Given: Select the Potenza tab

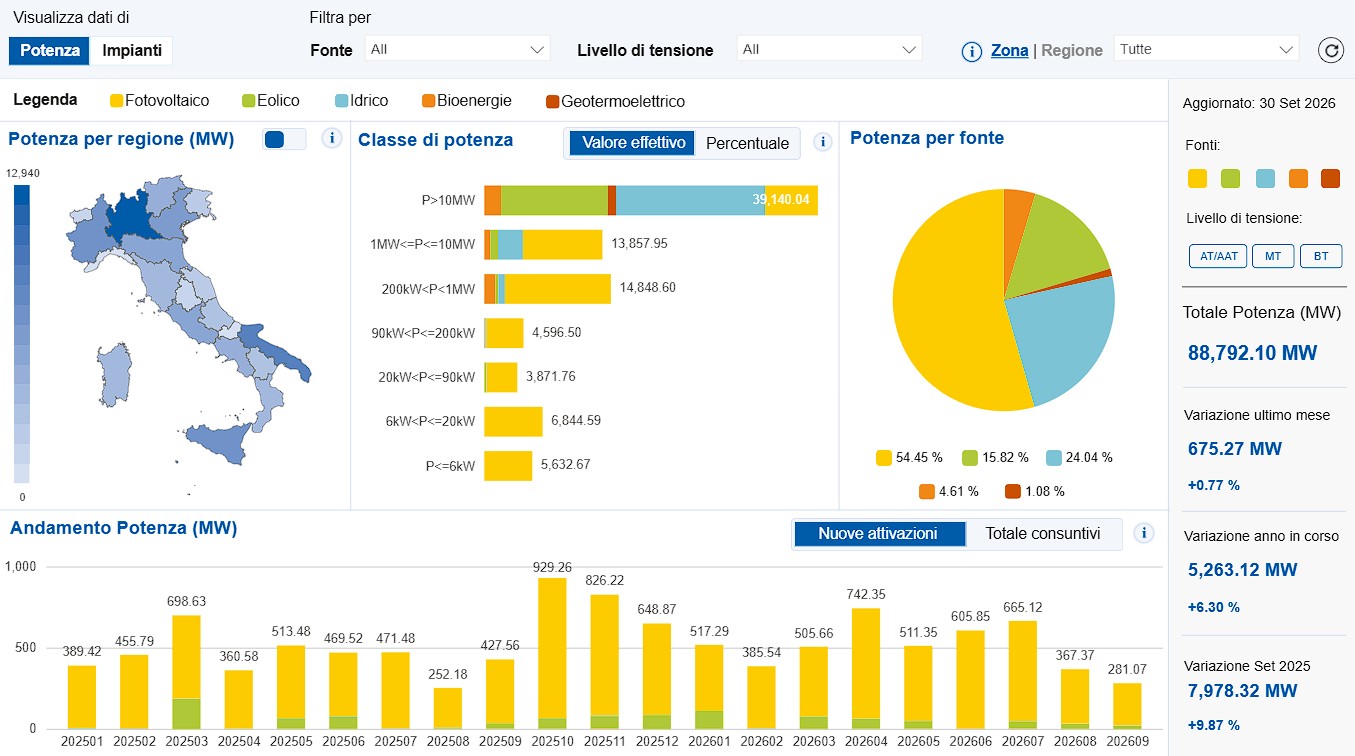Looking at the screenshot, I should point(50,51).
